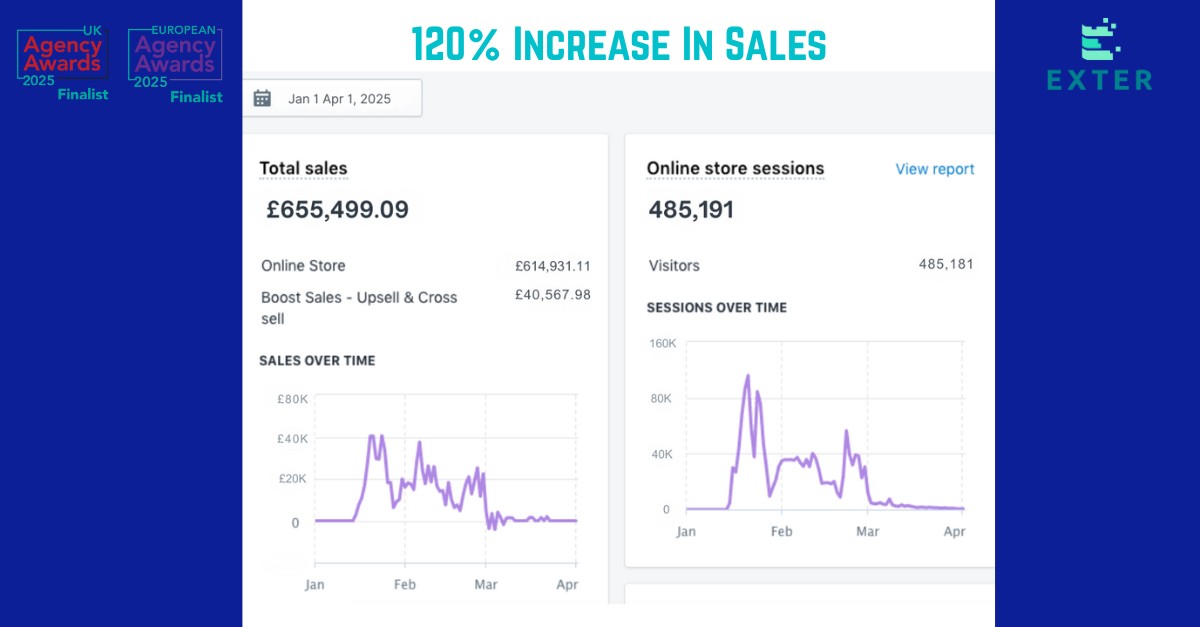
Task: Select the £614,931.11 amount
Action: 553,266
